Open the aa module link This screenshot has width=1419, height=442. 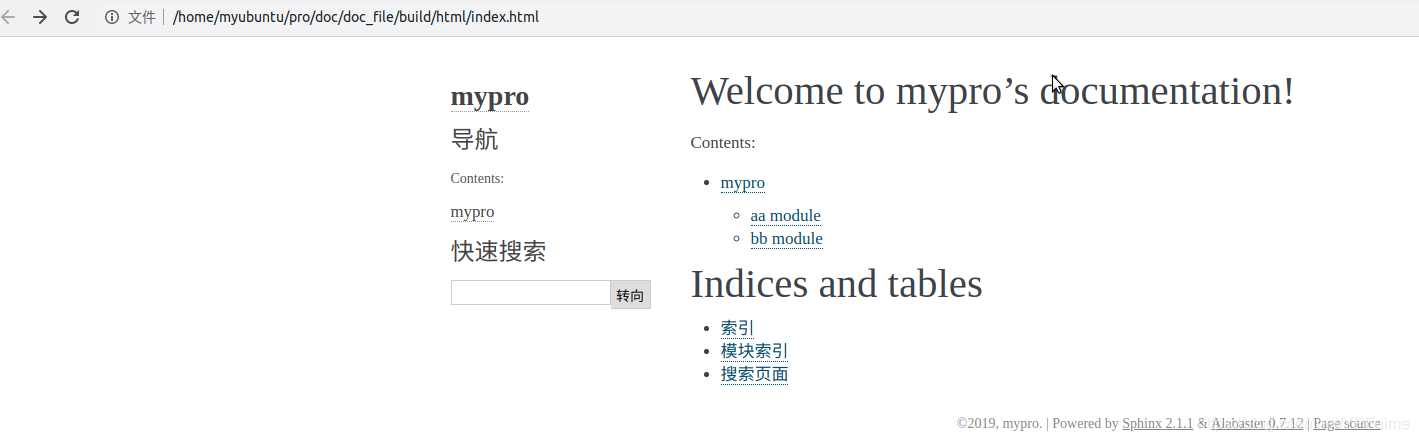(786, 216)
